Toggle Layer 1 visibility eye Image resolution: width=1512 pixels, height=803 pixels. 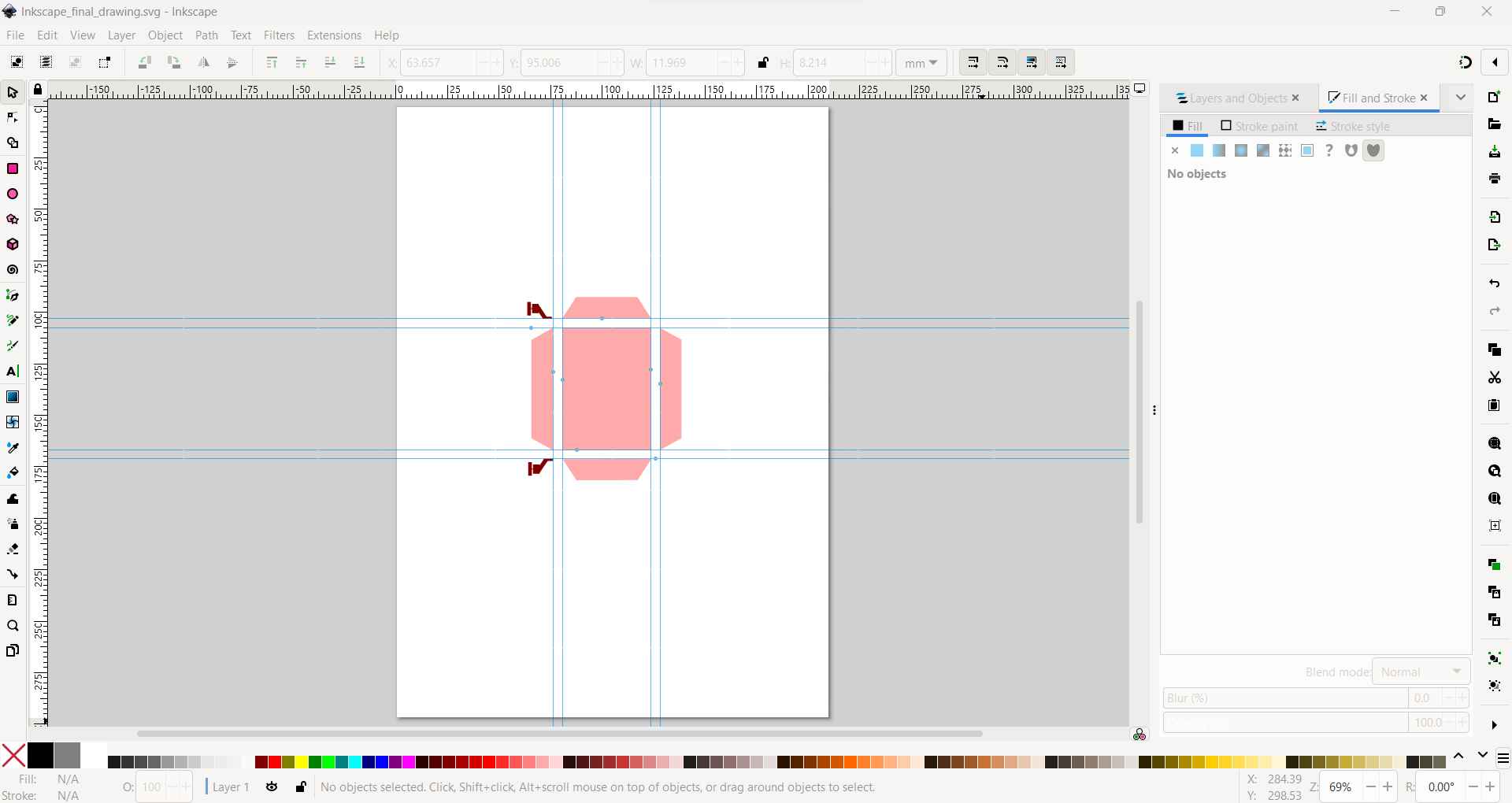tap(272, 787)
